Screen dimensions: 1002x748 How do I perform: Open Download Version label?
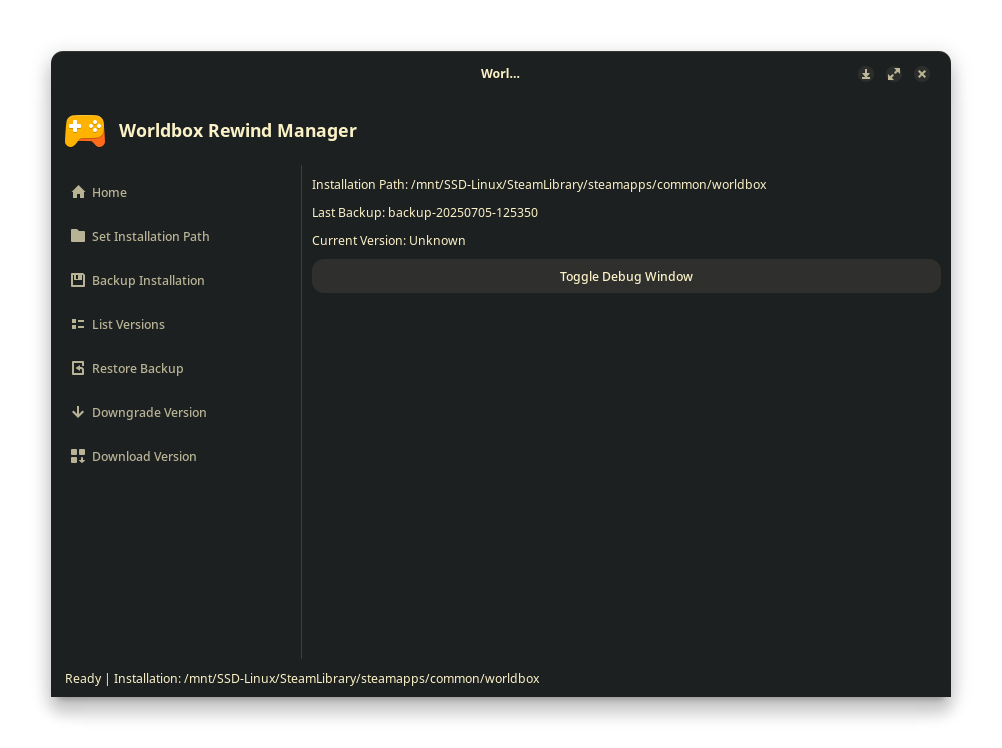(x=144, y=457)
